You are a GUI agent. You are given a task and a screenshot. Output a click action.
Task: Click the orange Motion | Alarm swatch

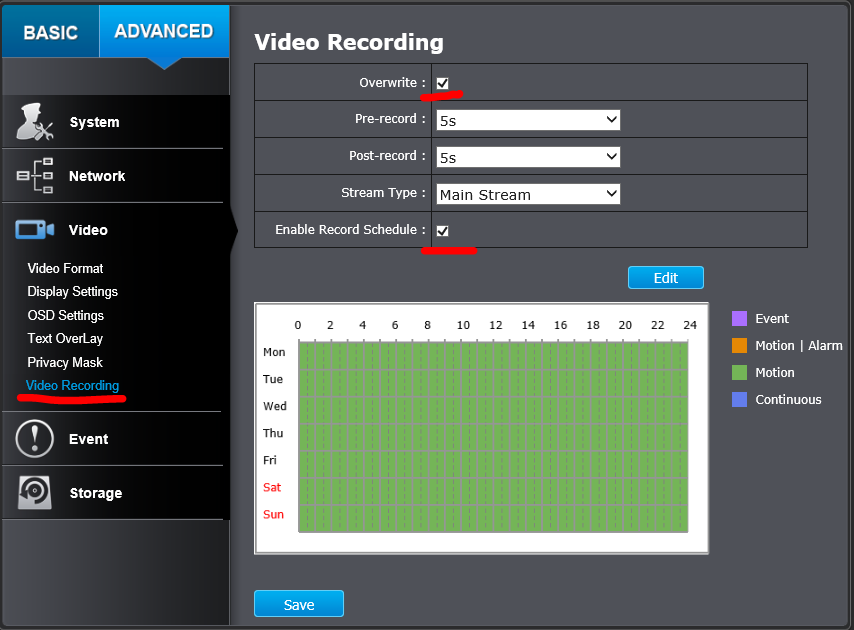739,345
